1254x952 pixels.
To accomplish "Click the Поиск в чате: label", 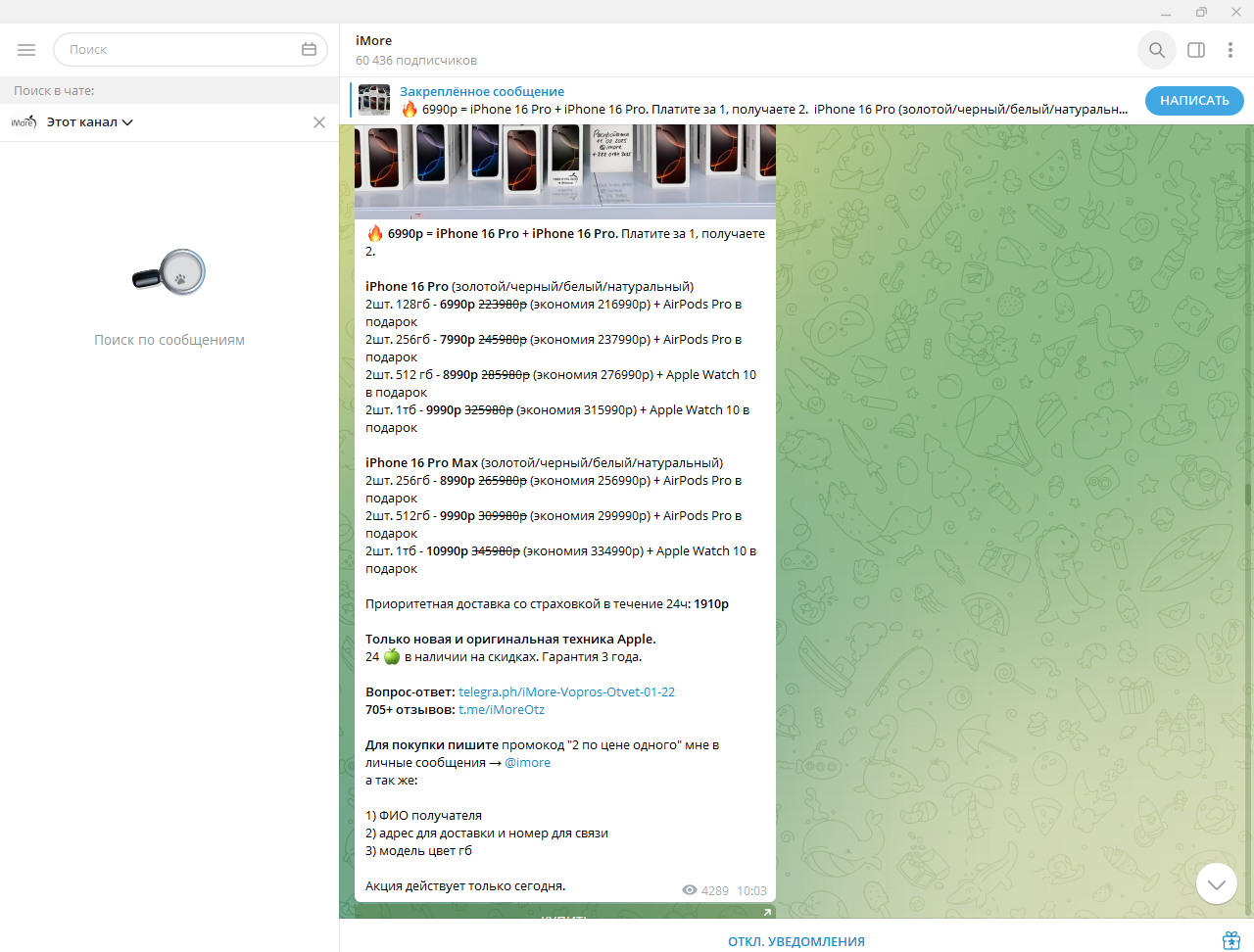I will [x=54, y=90].
